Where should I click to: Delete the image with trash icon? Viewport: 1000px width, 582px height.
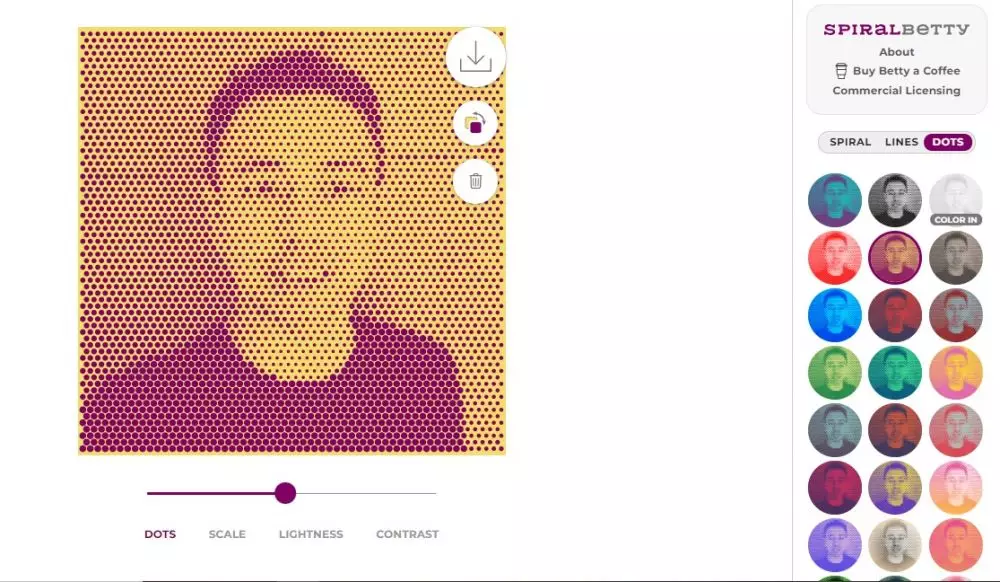click(475, 181)
